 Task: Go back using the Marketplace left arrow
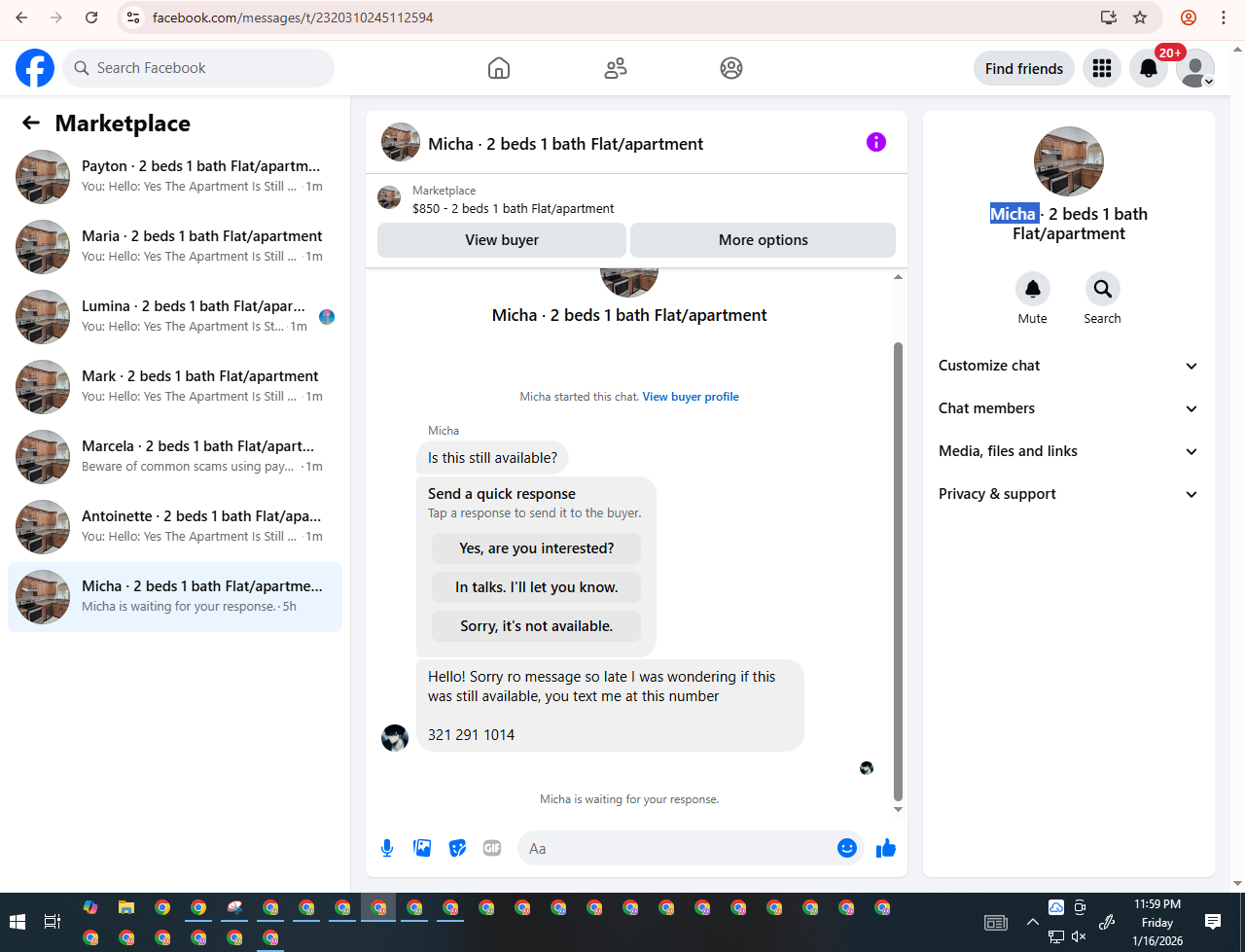[x=31, y=123]
